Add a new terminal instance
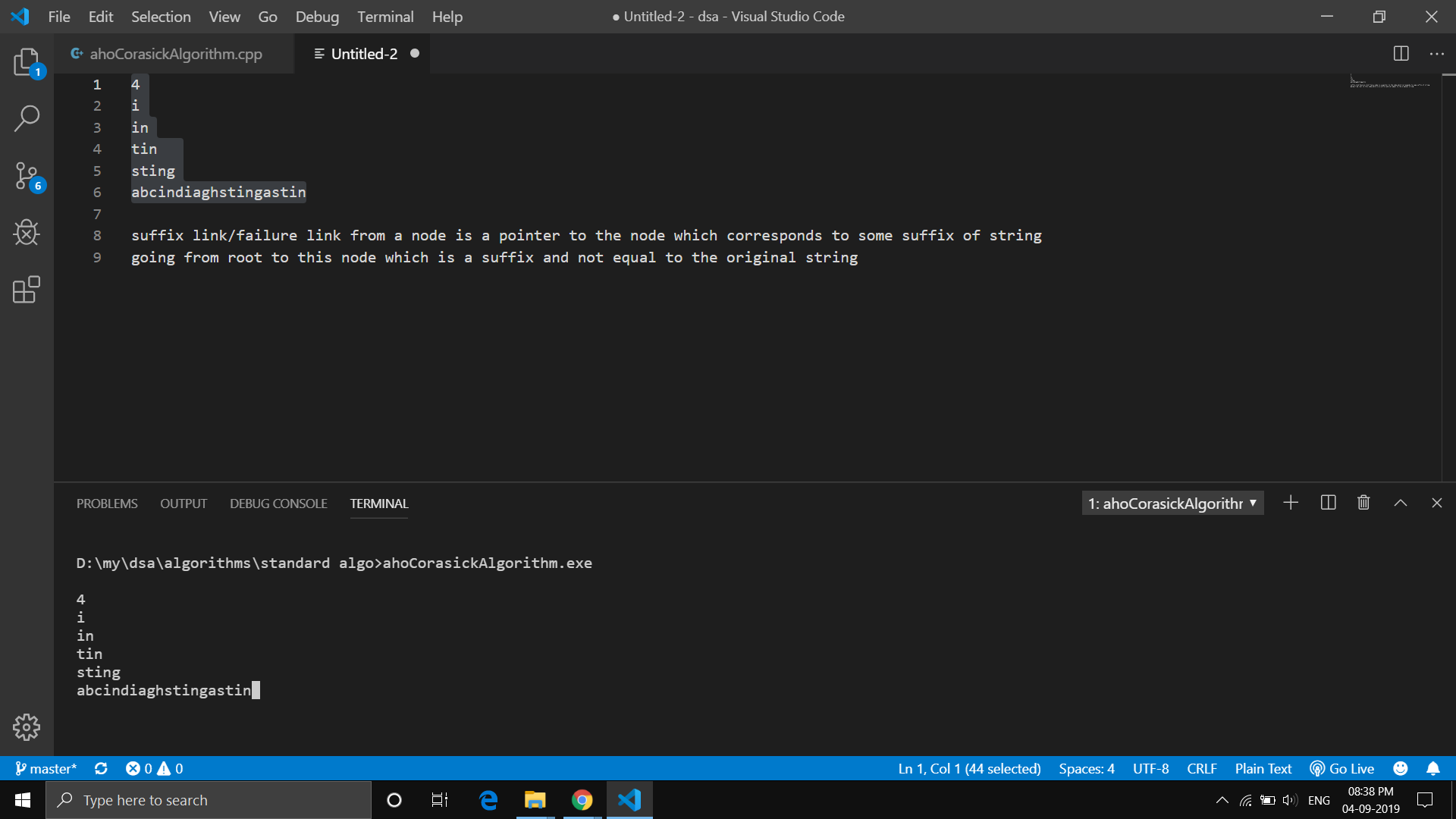The image size is (1456, 819). pyautogui.click(x=1291, y=503)
